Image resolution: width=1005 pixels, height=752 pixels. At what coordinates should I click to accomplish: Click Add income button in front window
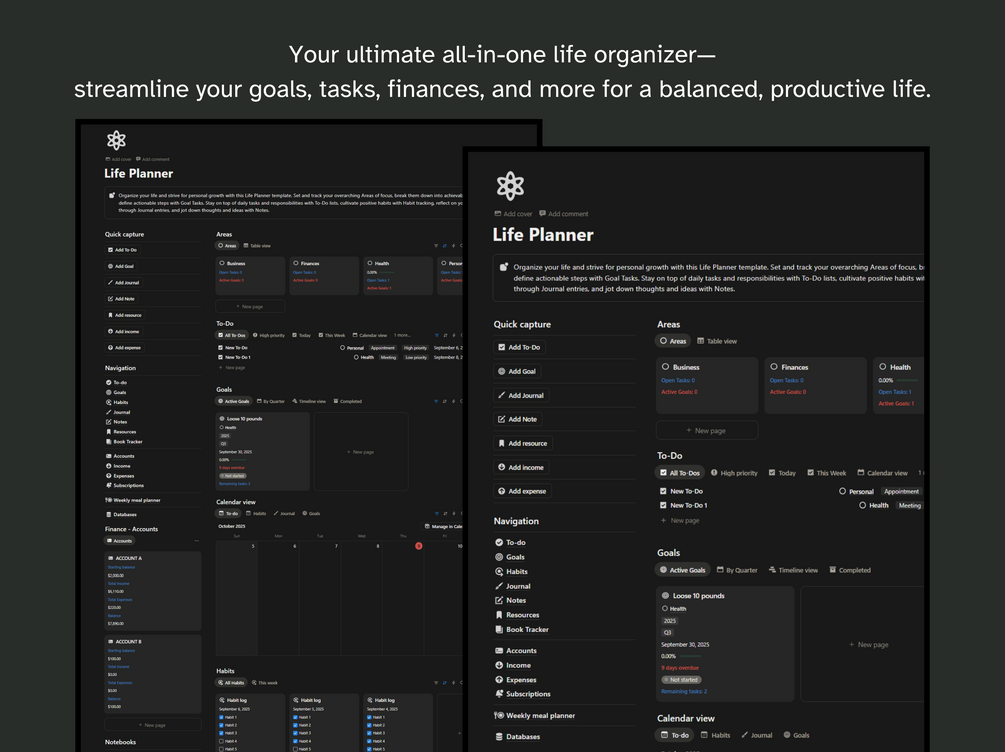(520, 467)
